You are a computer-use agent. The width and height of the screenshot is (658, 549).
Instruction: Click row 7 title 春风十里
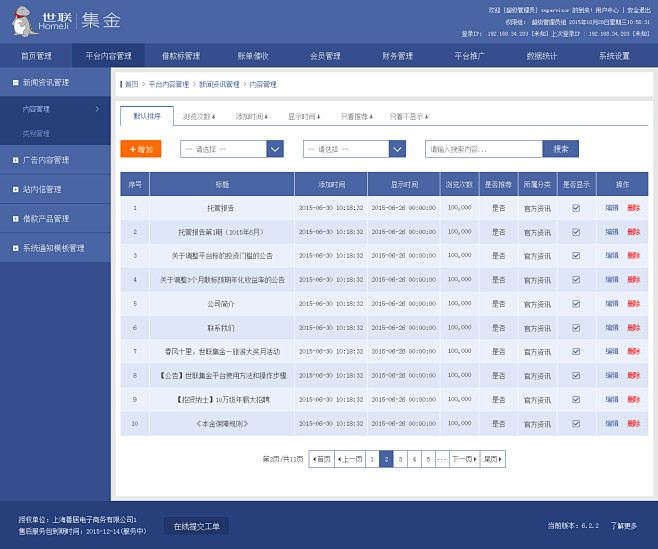coord(222,351)
